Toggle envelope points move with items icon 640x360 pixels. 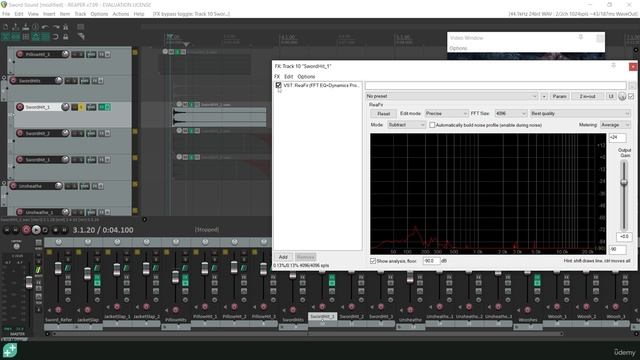36,37
